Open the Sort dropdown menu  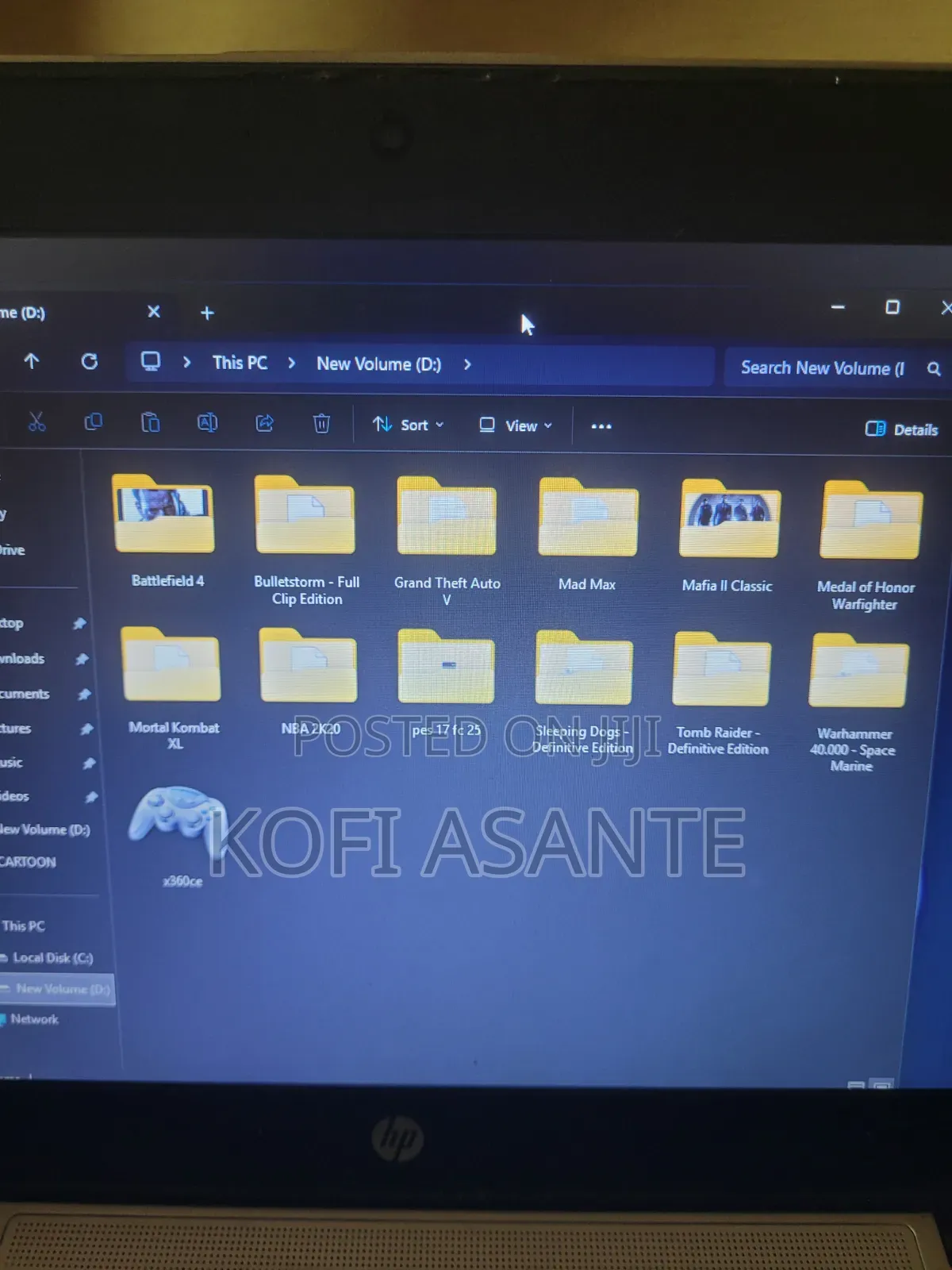409,425
